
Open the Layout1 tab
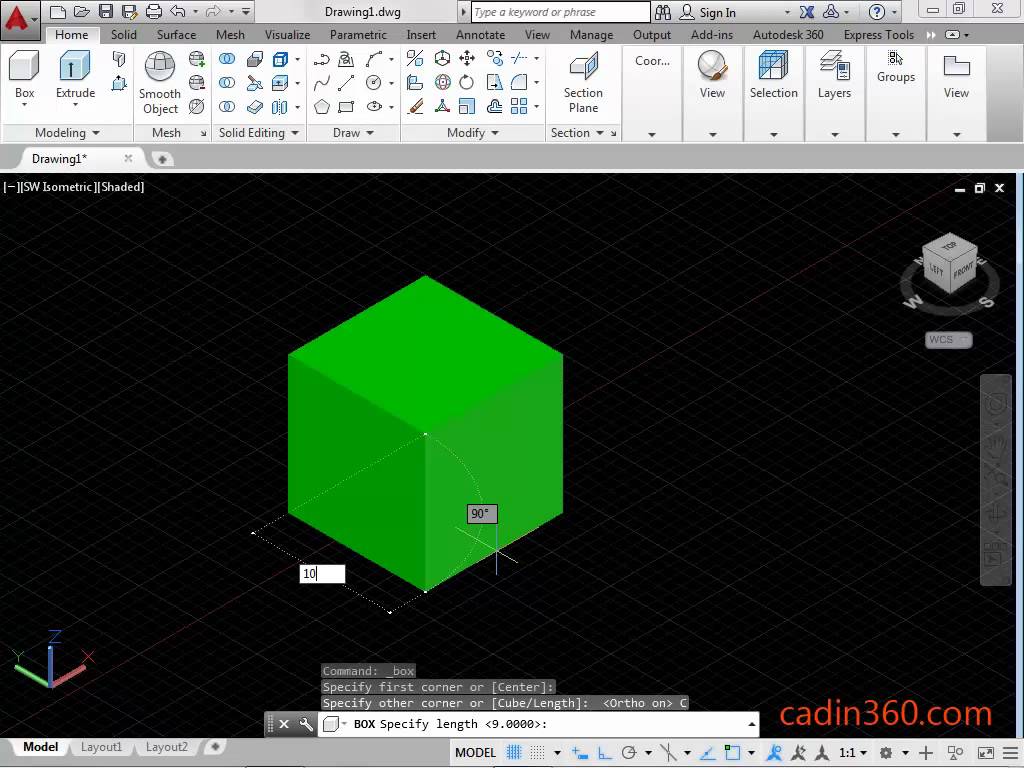coord(101,747)
